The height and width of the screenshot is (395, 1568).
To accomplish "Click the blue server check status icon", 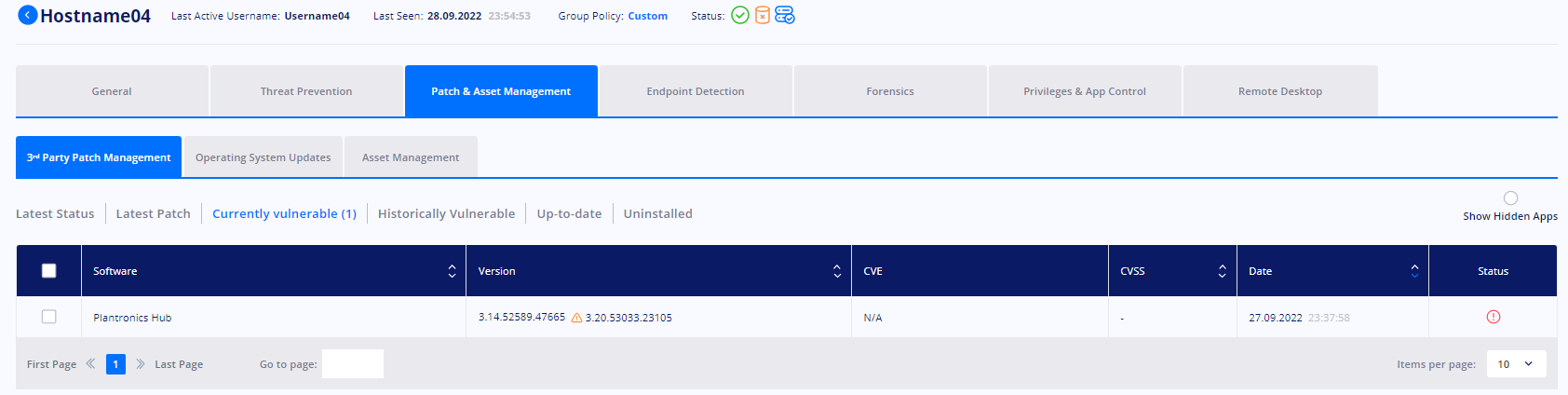I will [784, 15].
